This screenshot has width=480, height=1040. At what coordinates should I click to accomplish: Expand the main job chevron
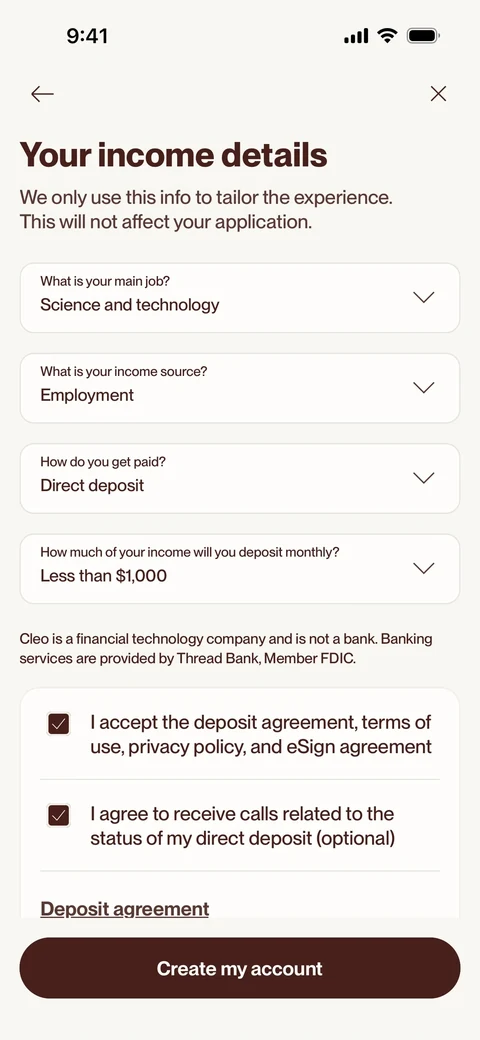(x=424, y=297)
